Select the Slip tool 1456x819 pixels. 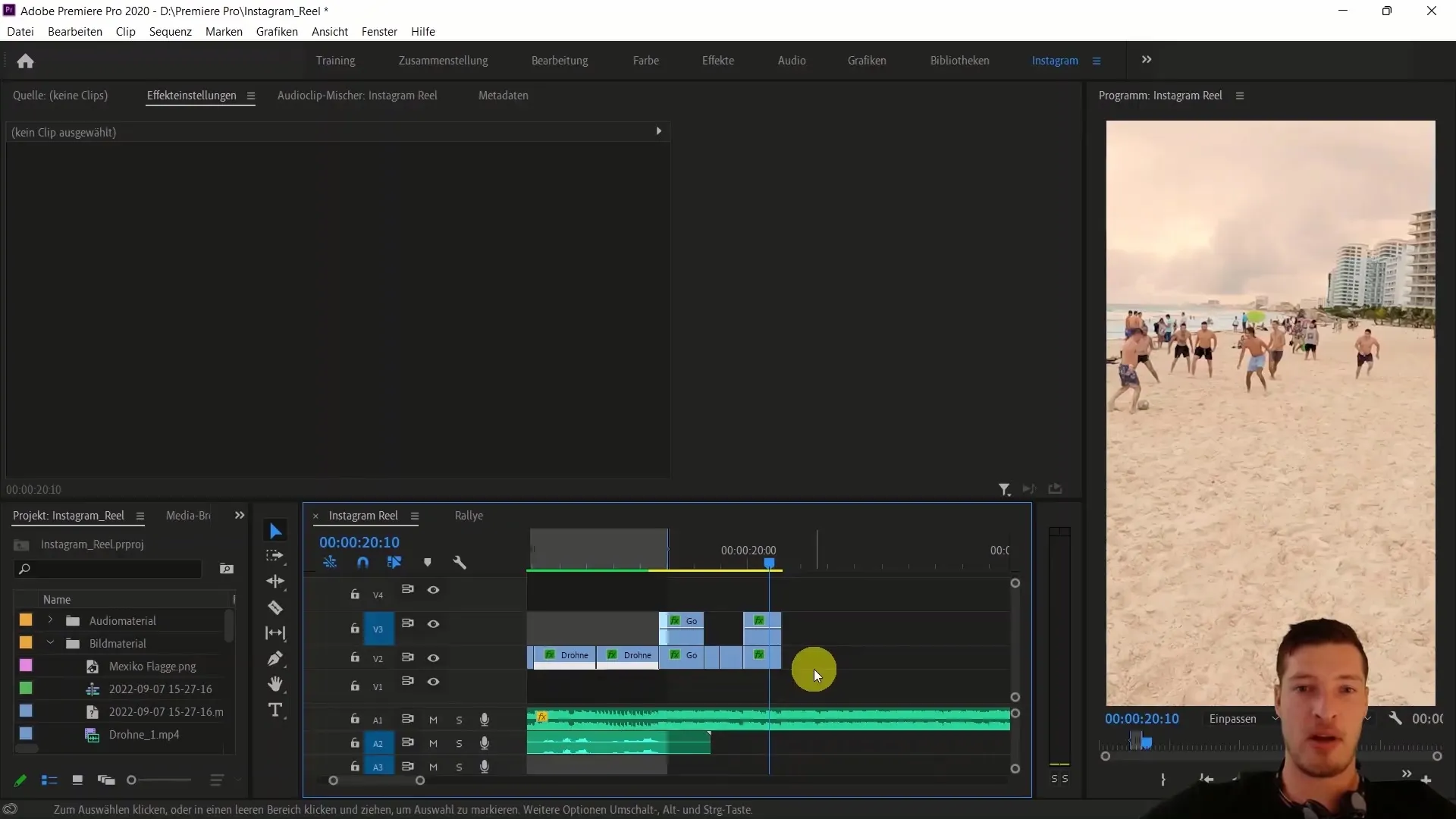(x=275, y=633)
